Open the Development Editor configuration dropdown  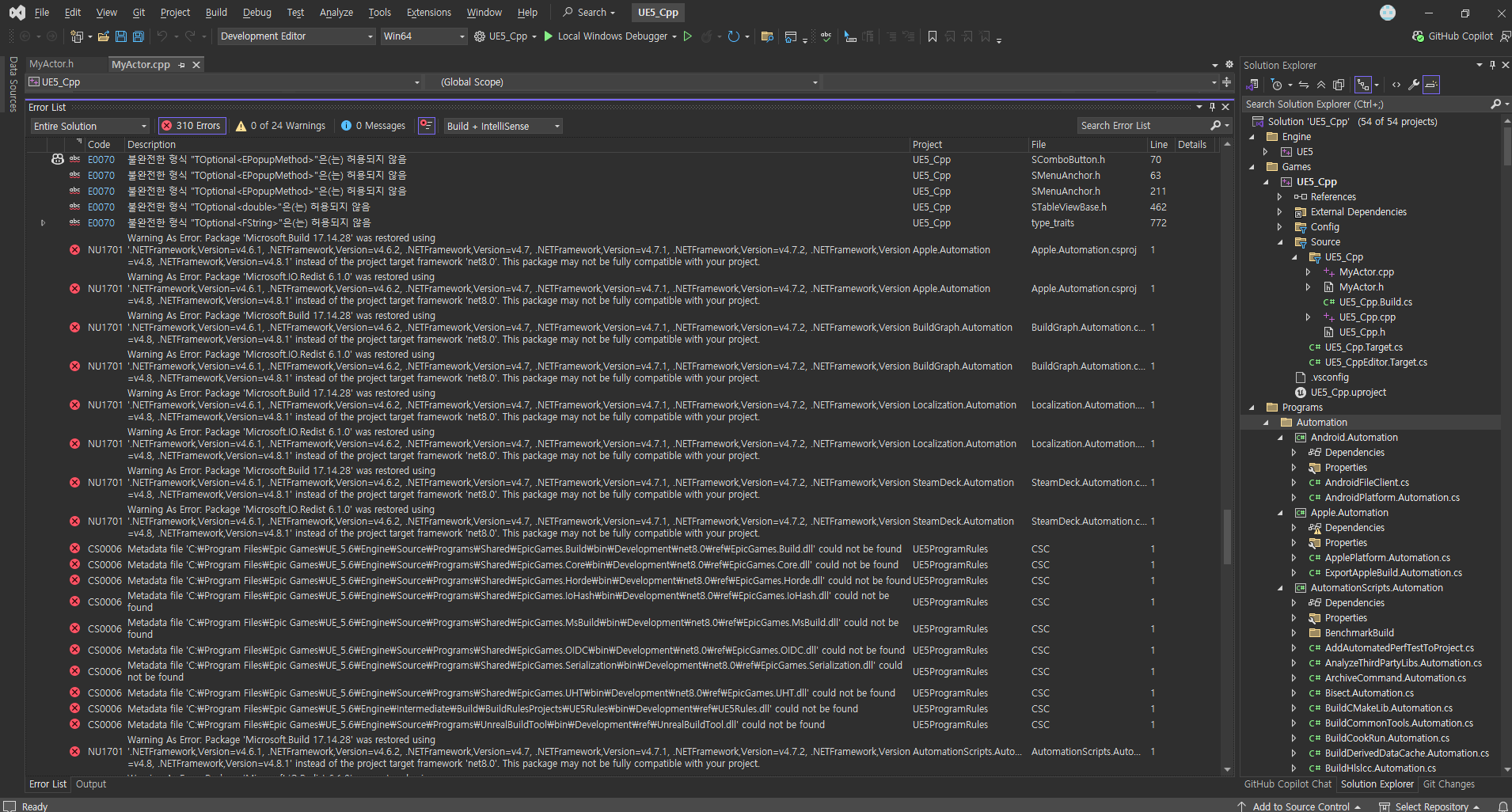tap(296, 36)
